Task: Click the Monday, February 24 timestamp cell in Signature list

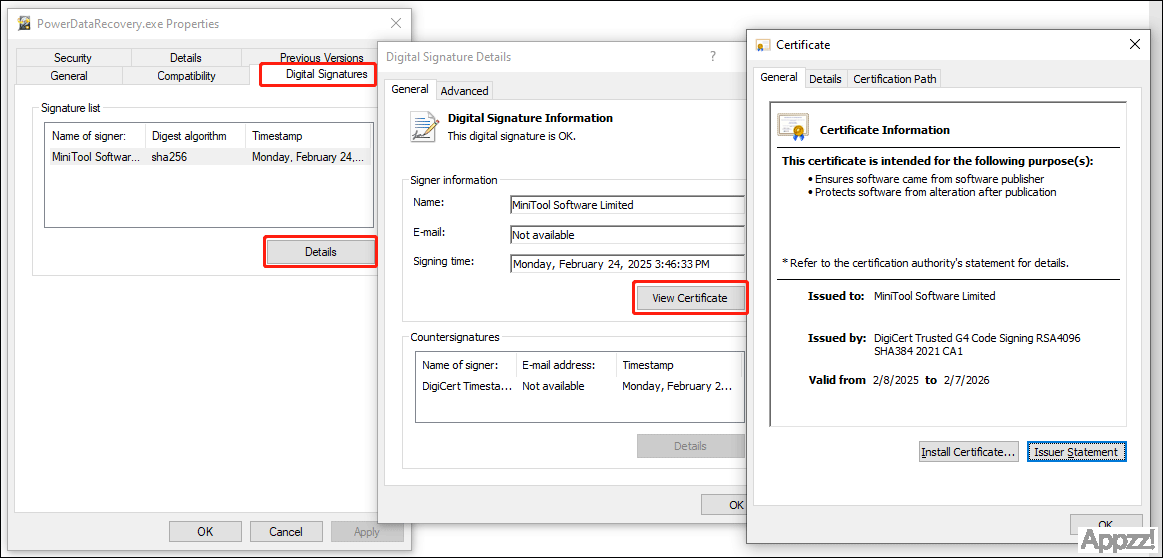Action: pyautogui.click(x=308, y=157)
